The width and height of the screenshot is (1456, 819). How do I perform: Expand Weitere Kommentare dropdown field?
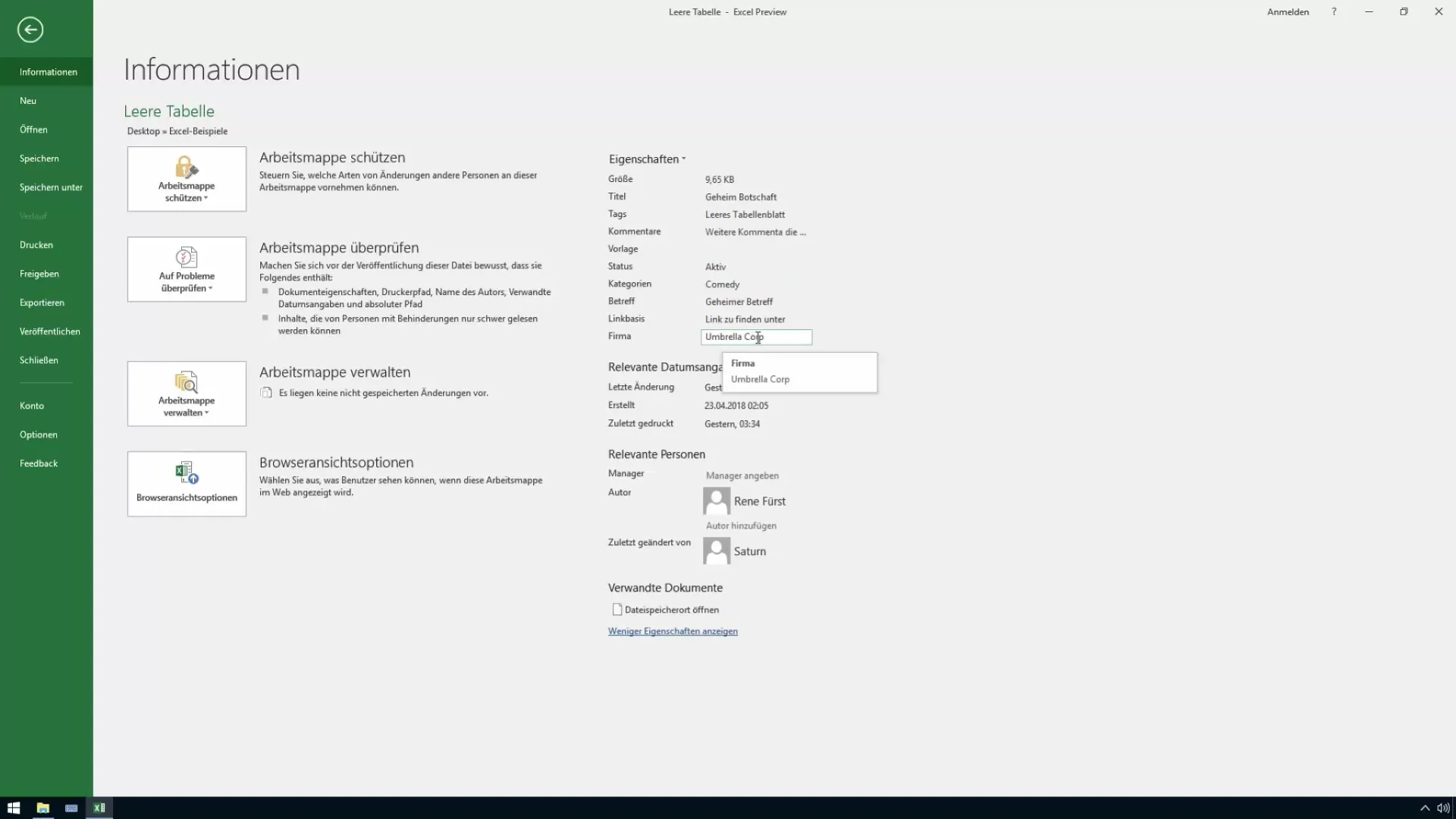coord(755,231)
